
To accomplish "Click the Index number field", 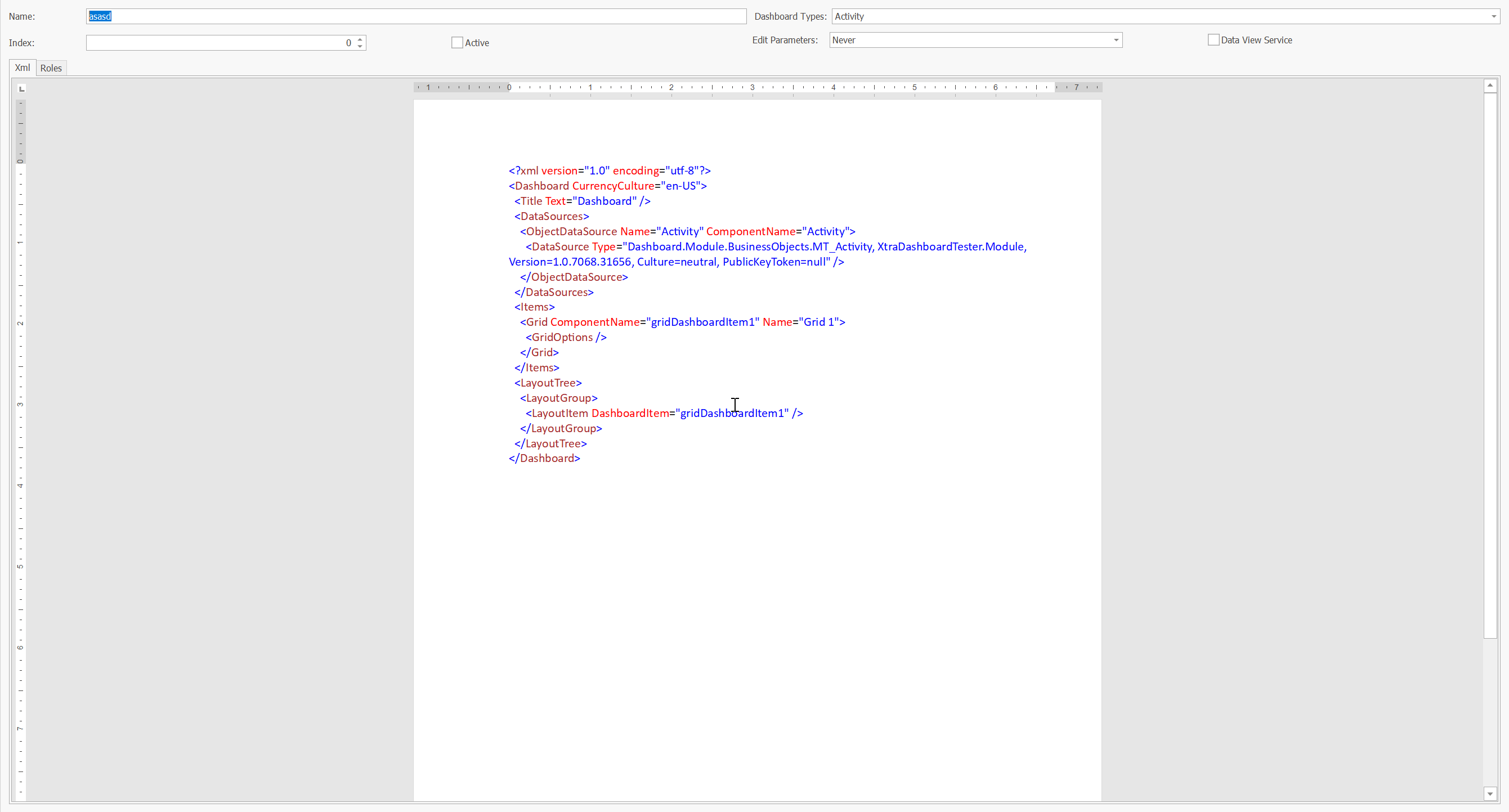I will point(222,43).
